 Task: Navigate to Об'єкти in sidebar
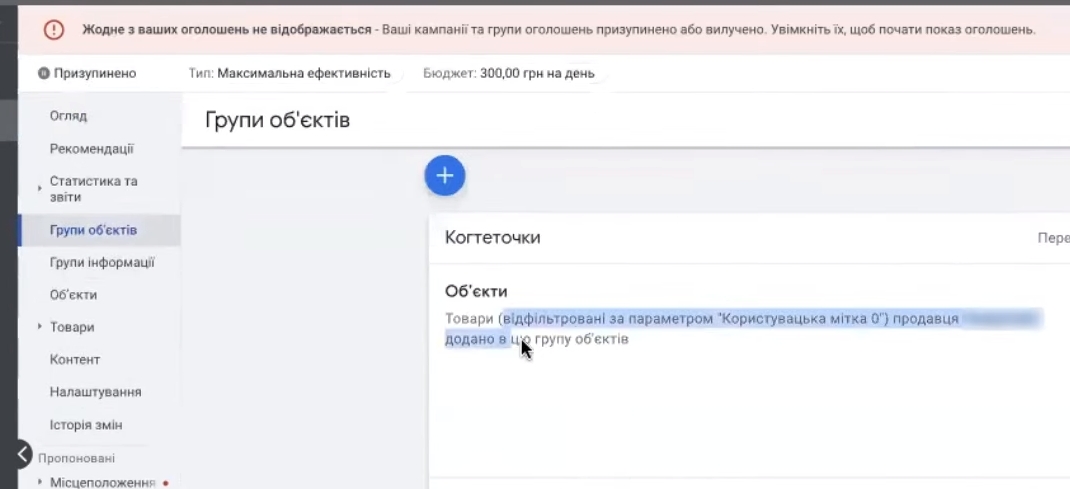click(73, 295)
